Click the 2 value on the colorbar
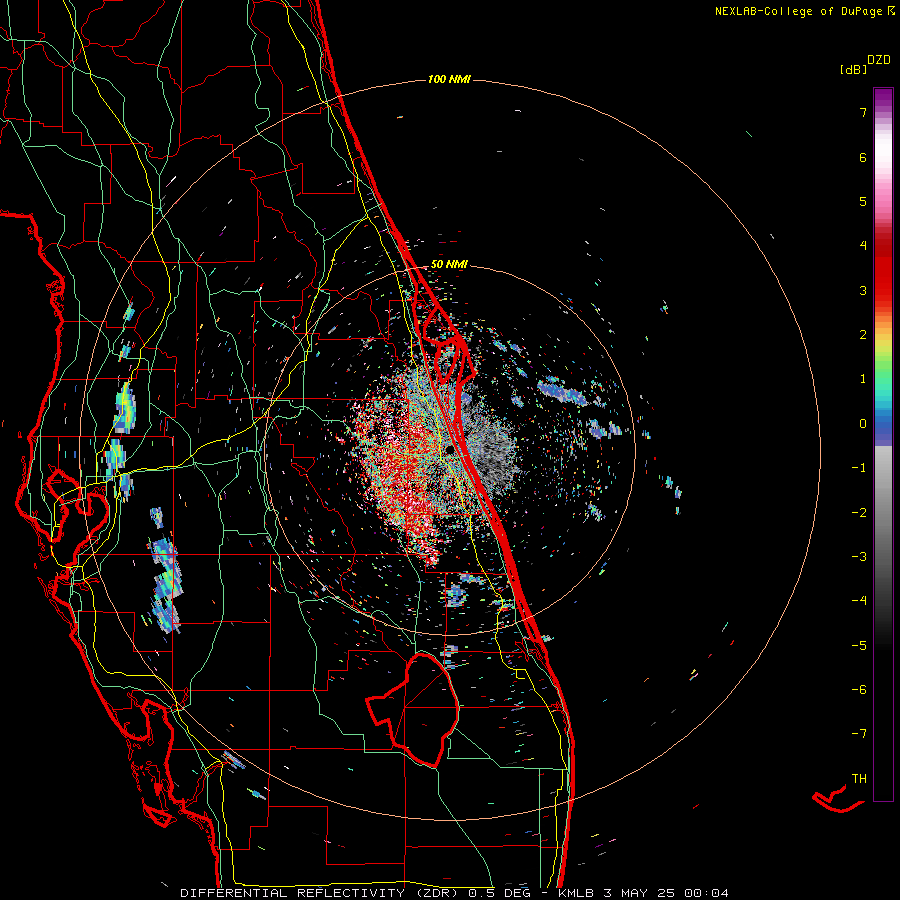Image resolution: width=900 pixels, height=900 pixels. pos(863,335)
